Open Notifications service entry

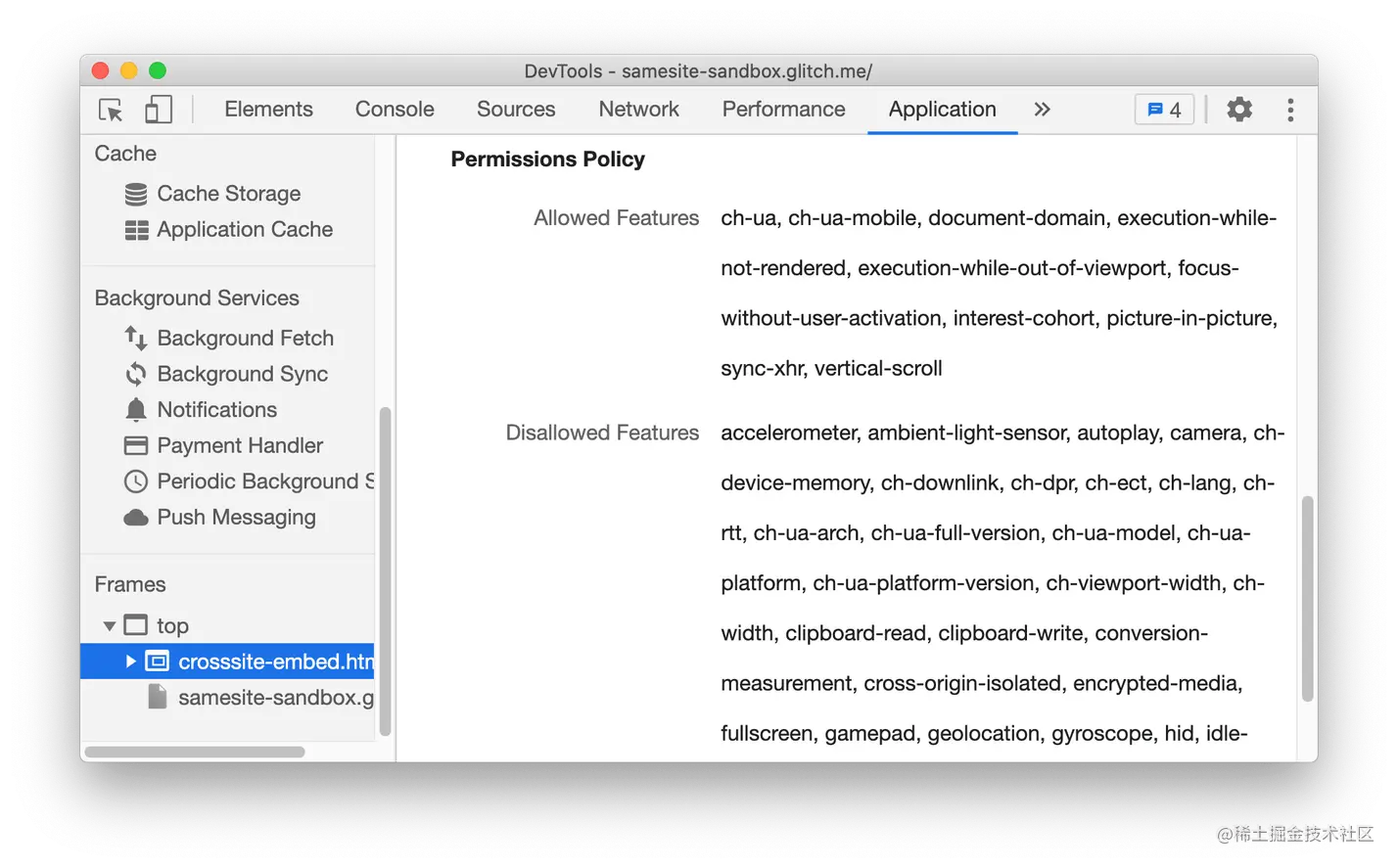click(x=216, y=410)
